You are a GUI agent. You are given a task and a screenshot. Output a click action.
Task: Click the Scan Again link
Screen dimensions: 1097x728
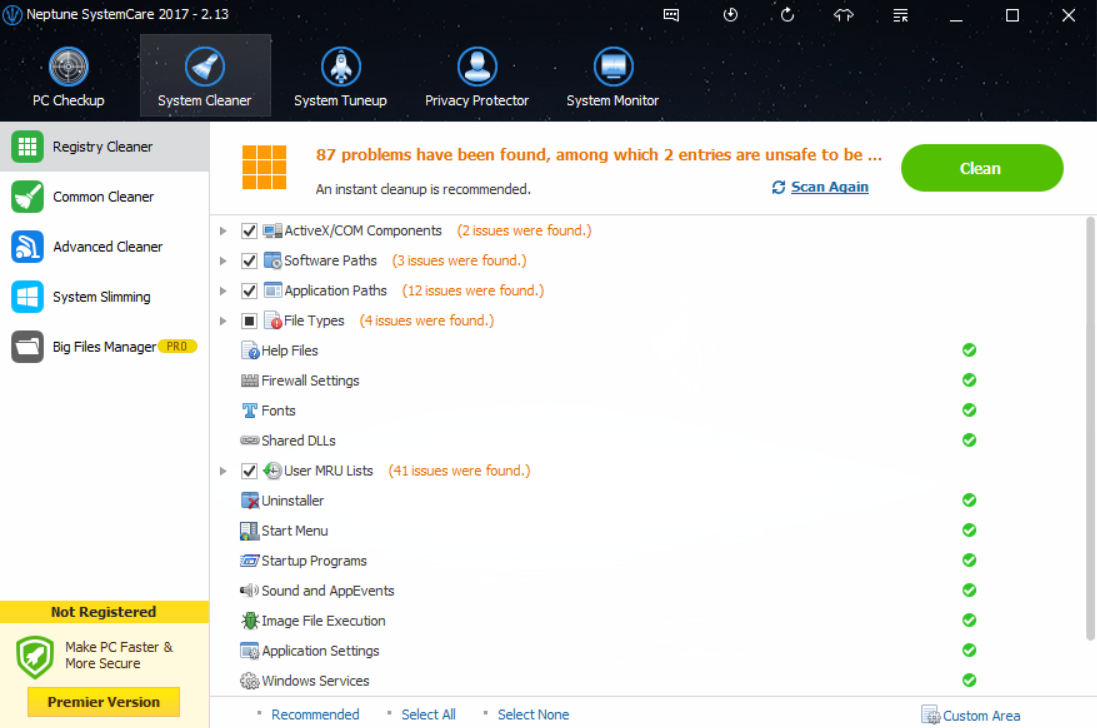829,187
